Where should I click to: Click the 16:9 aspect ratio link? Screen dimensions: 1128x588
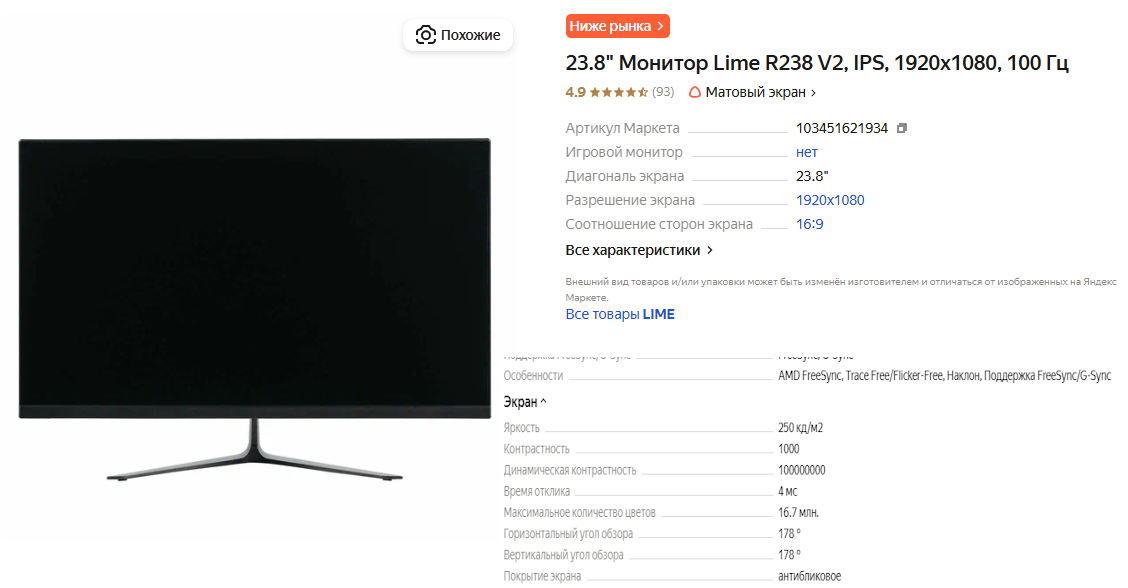(809, 224)
